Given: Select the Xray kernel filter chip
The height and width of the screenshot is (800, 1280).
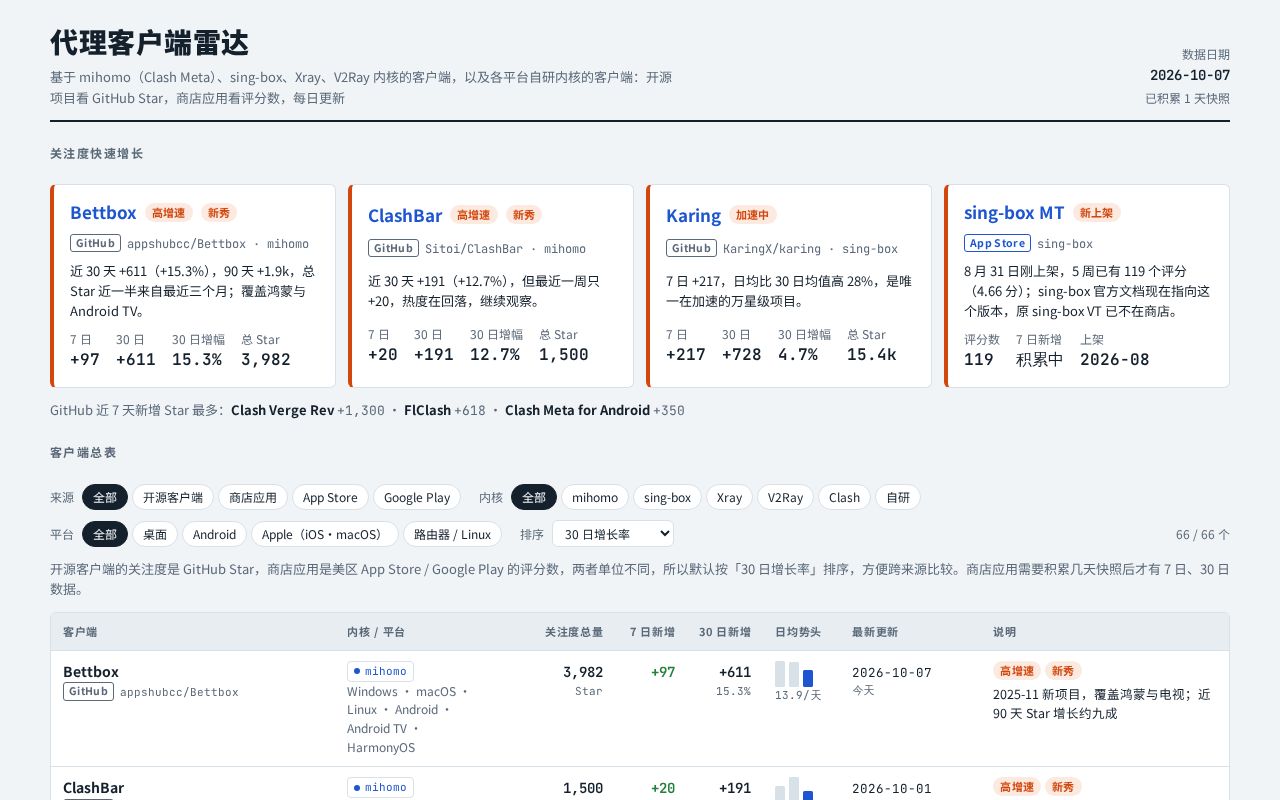Looking at the screenshot, I should point(729,497).
